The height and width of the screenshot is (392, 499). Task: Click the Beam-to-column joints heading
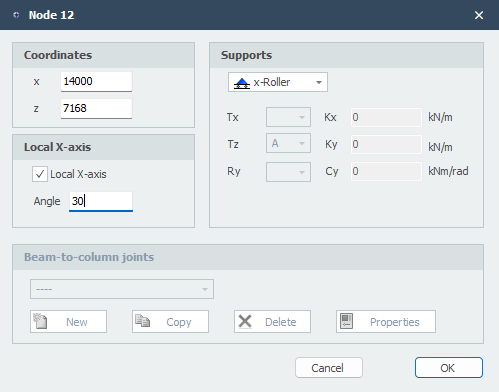[89, 257]
